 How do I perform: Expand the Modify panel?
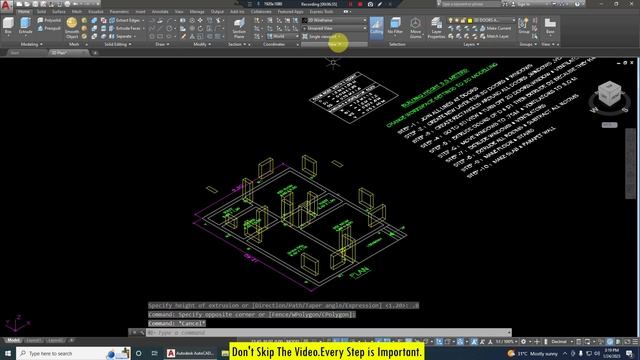pos(202,44)
